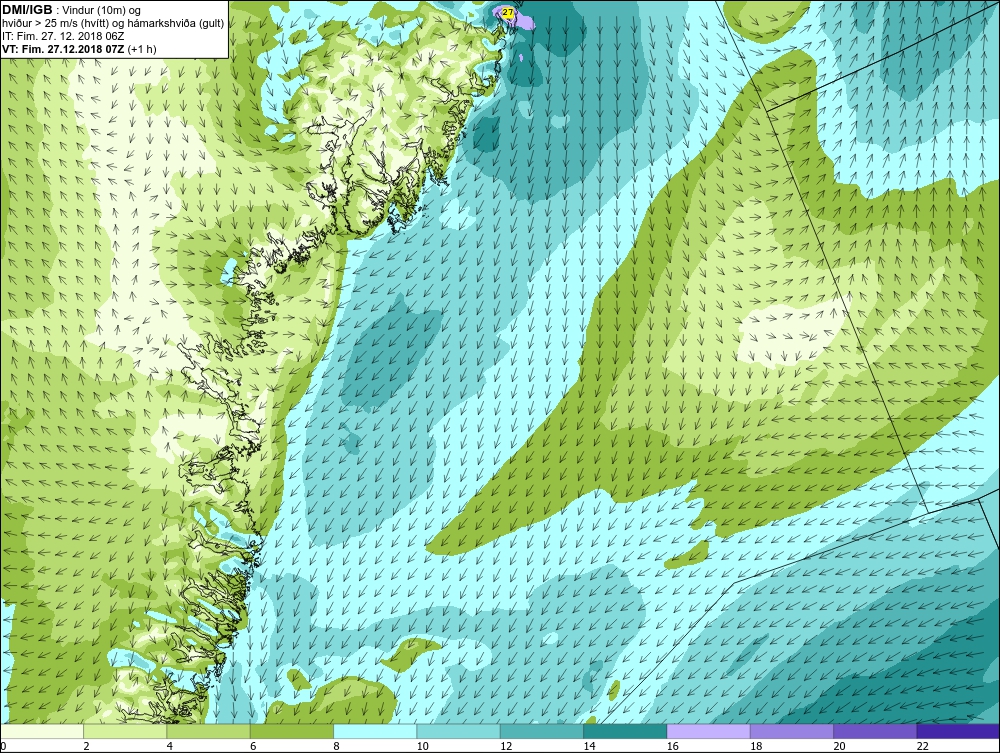Click the legend scale label '22'
Image resolution: width=1000 pixels, height=753 pixels.
922,746
